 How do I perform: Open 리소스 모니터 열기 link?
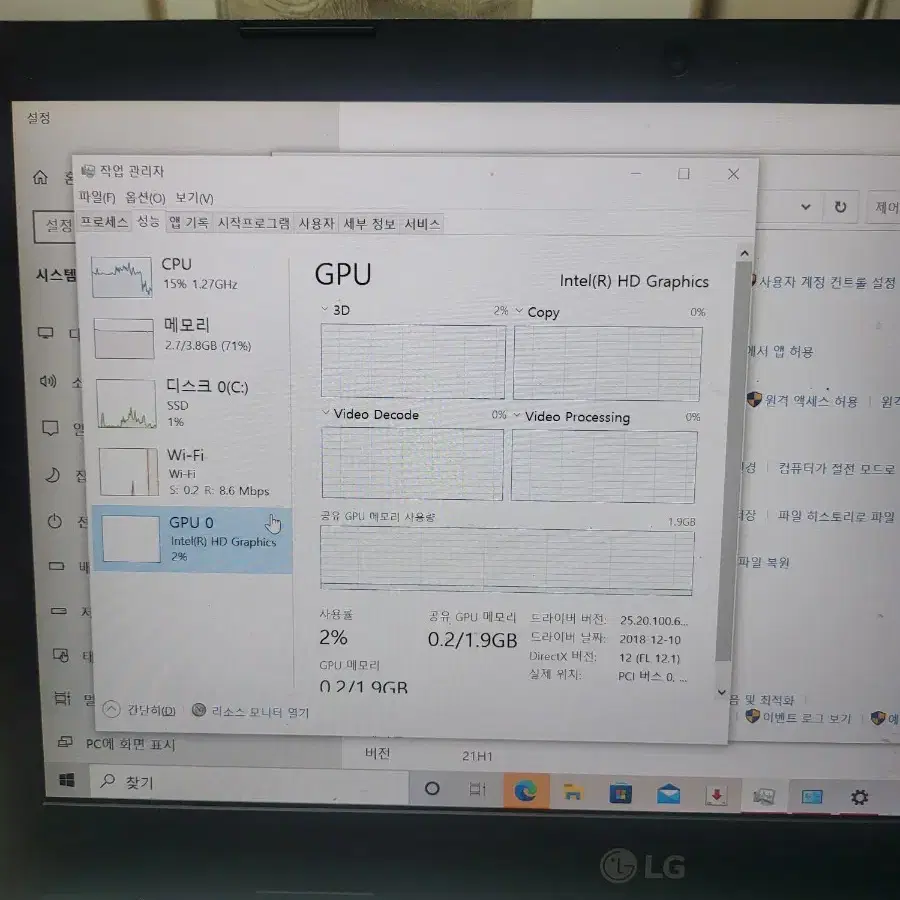click(260, 712)
